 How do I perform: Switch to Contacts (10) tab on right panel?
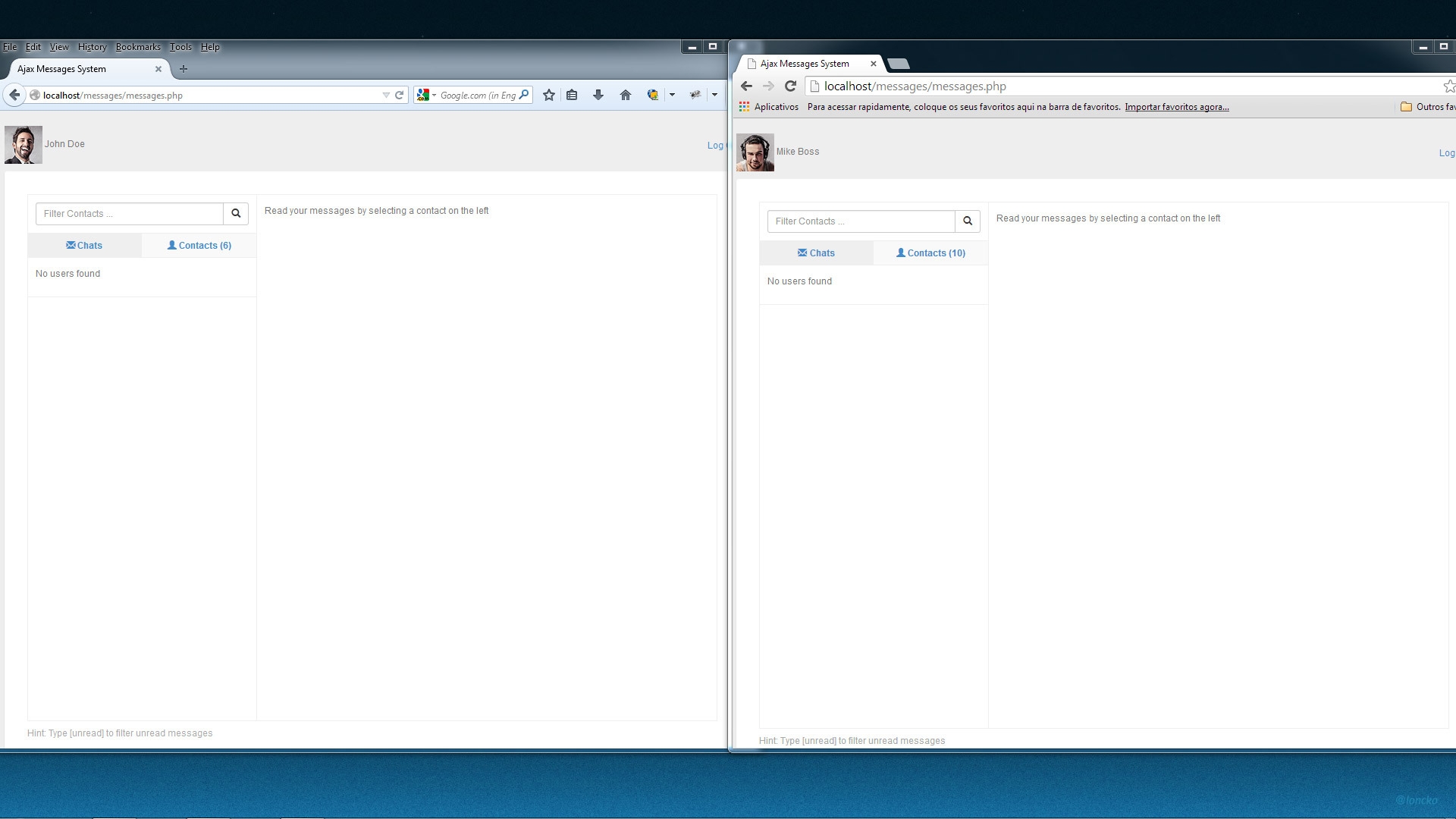(931, 252)
